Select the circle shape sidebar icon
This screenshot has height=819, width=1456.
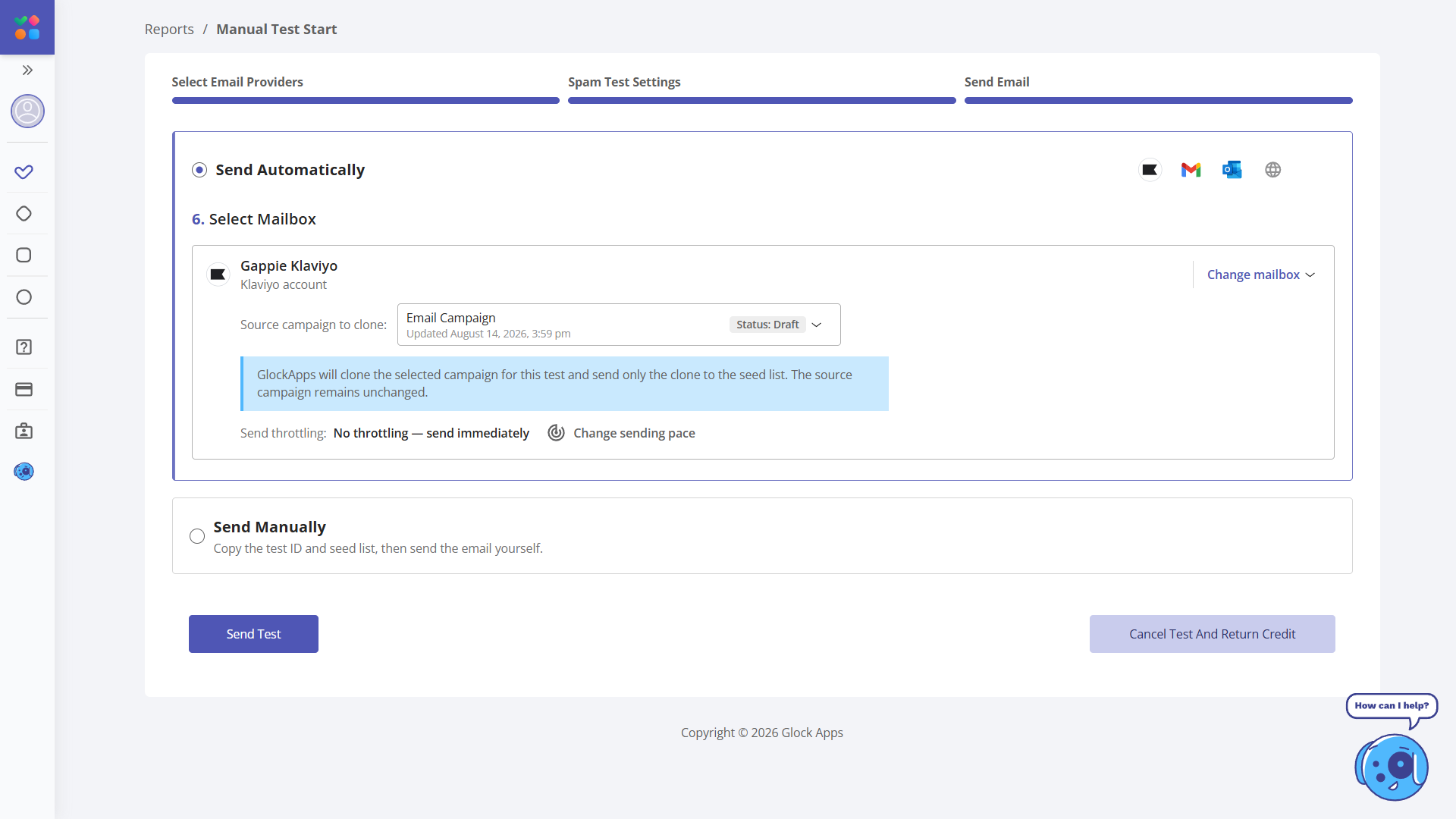[x=24, y=297]
